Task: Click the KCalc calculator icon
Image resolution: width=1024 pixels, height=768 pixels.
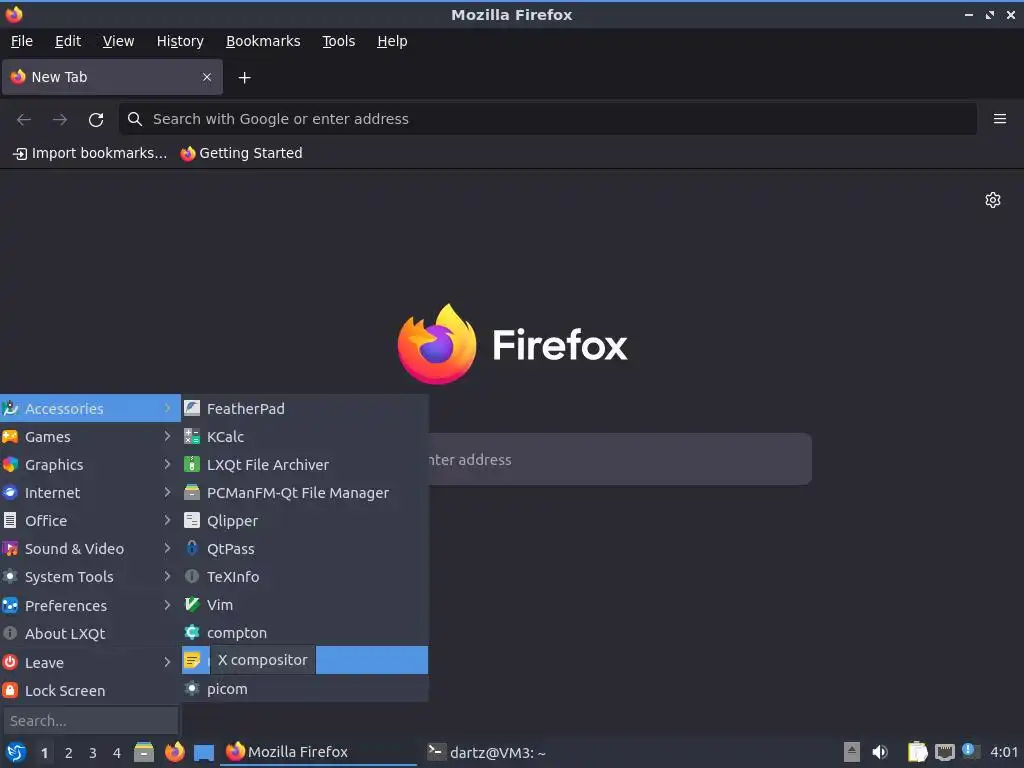Action: pos(192,437)
